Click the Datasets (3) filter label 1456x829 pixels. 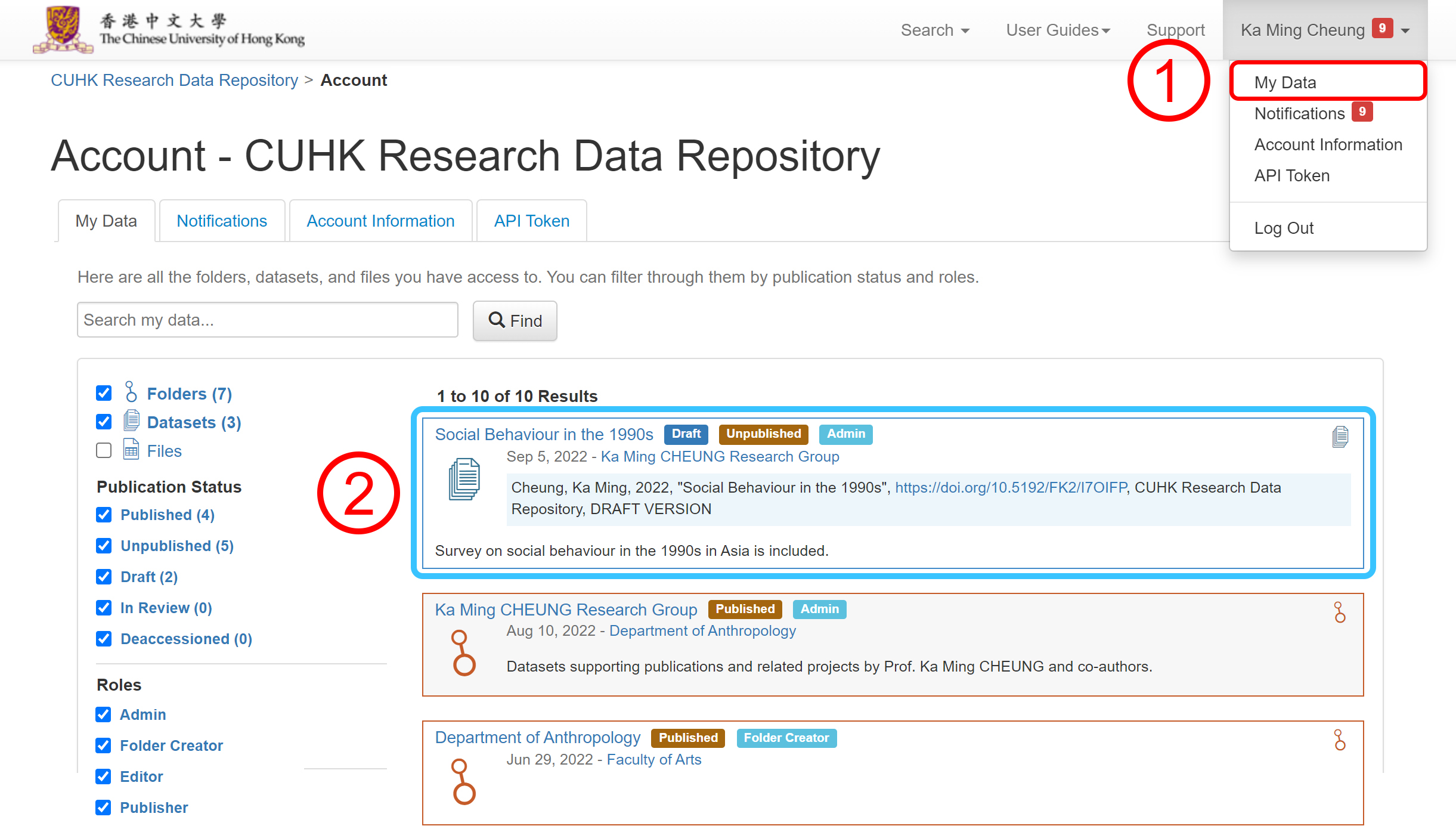point(194,422)
